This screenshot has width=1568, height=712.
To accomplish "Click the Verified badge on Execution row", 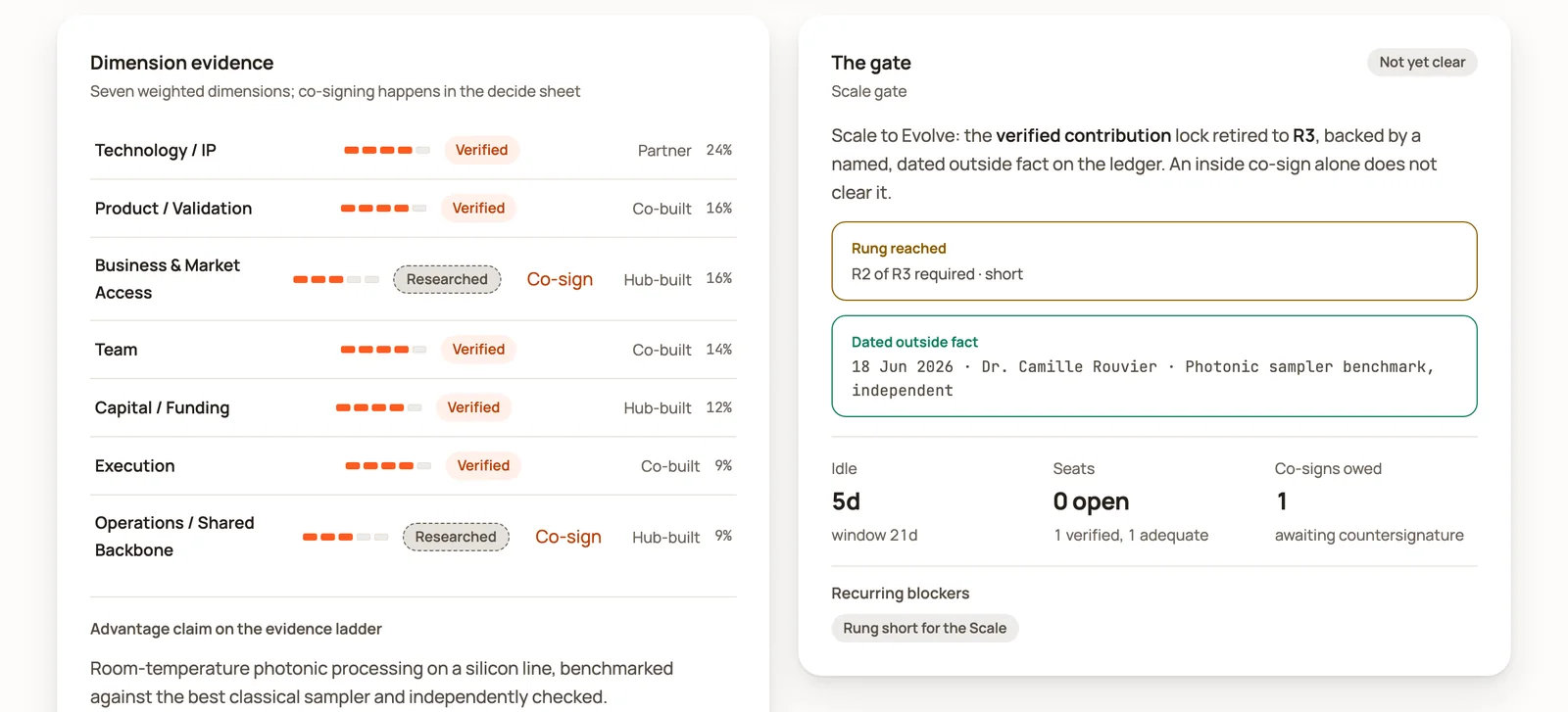I will [483, 466].
